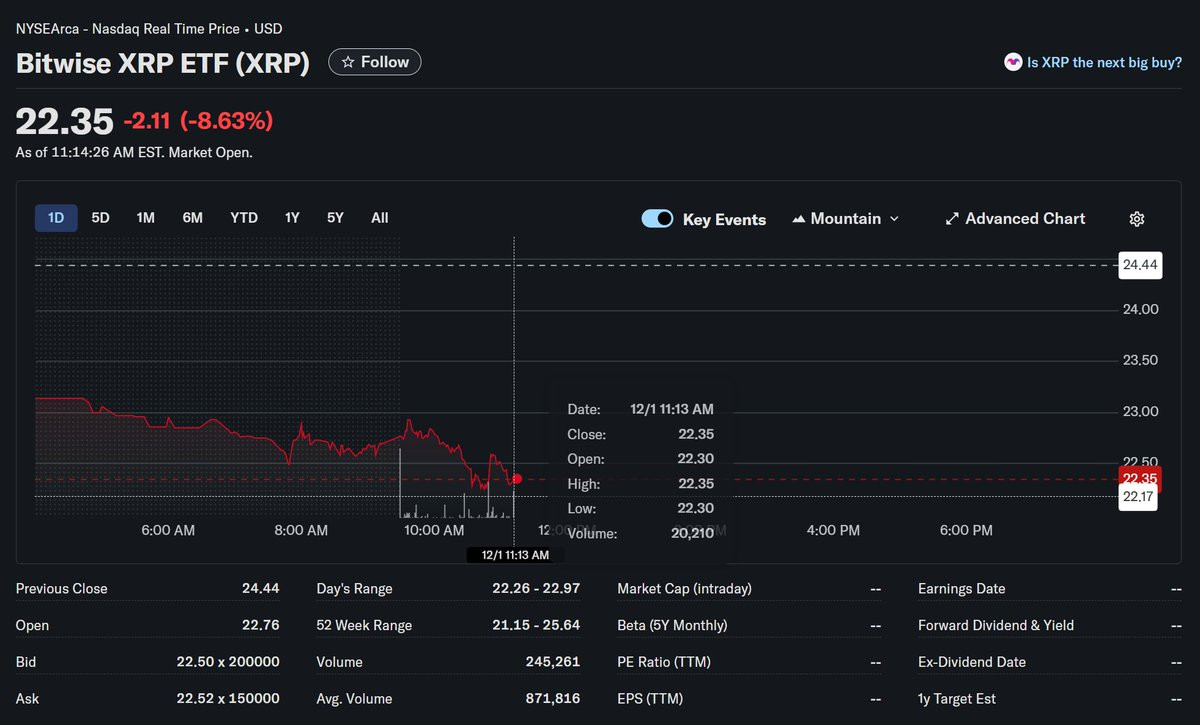Image resolution: width=1200 pixels, height=725 pixels.
Task: Choose the 1Y time range
Action: (292, 218)
